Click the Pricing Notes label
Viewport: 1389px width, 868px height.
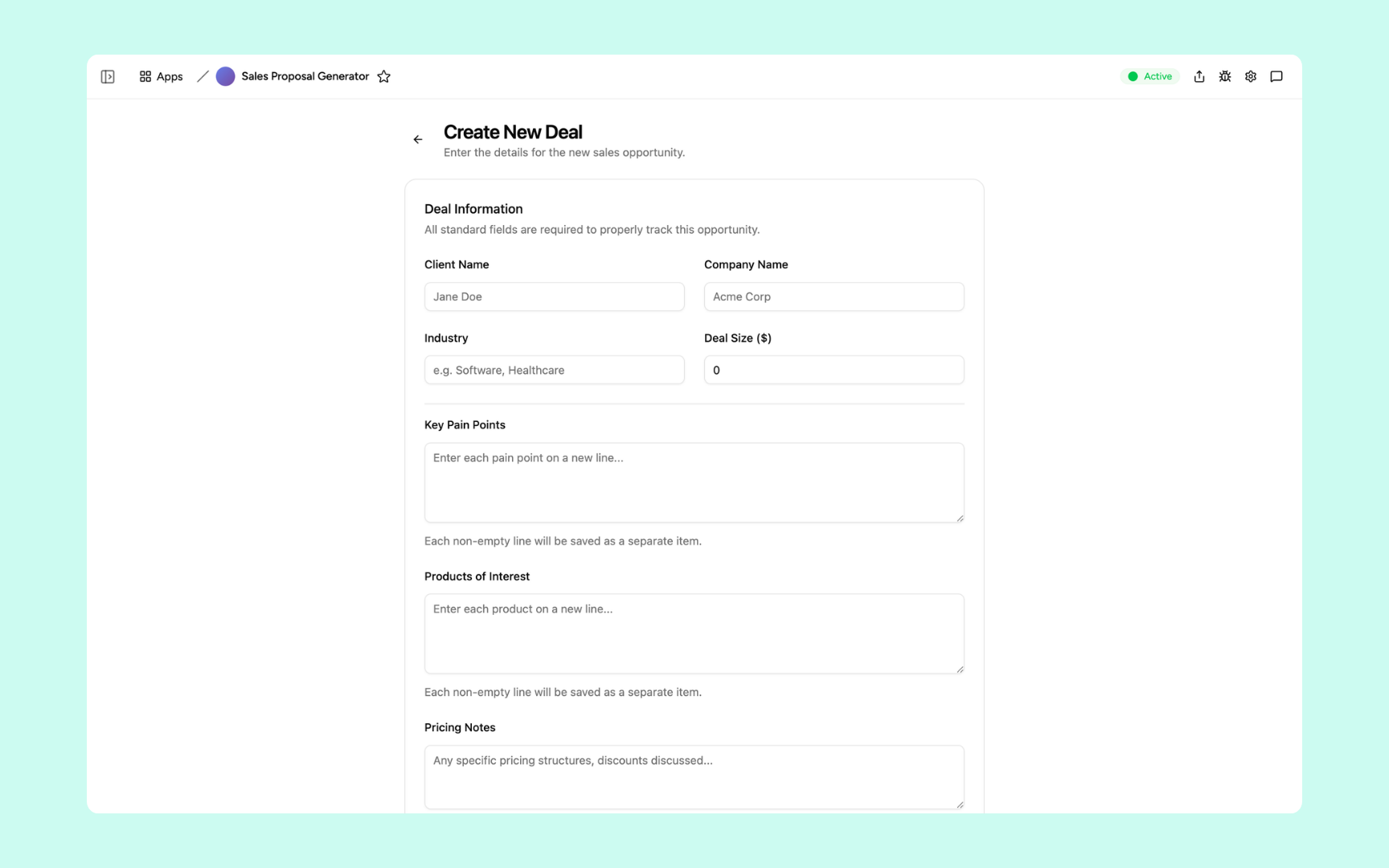(460, 727)
